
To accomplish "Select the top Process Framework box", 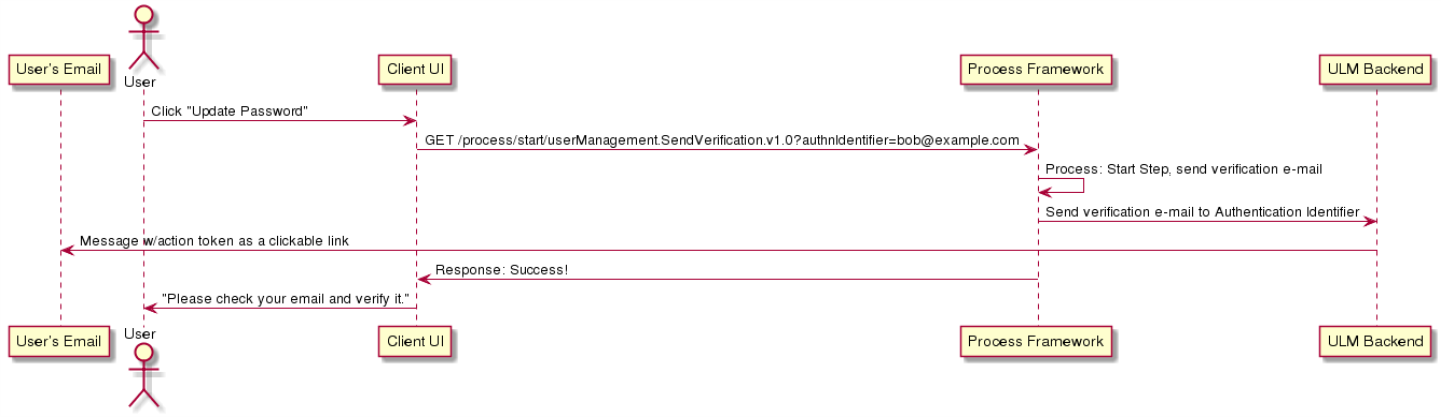I will [1037, 69].
